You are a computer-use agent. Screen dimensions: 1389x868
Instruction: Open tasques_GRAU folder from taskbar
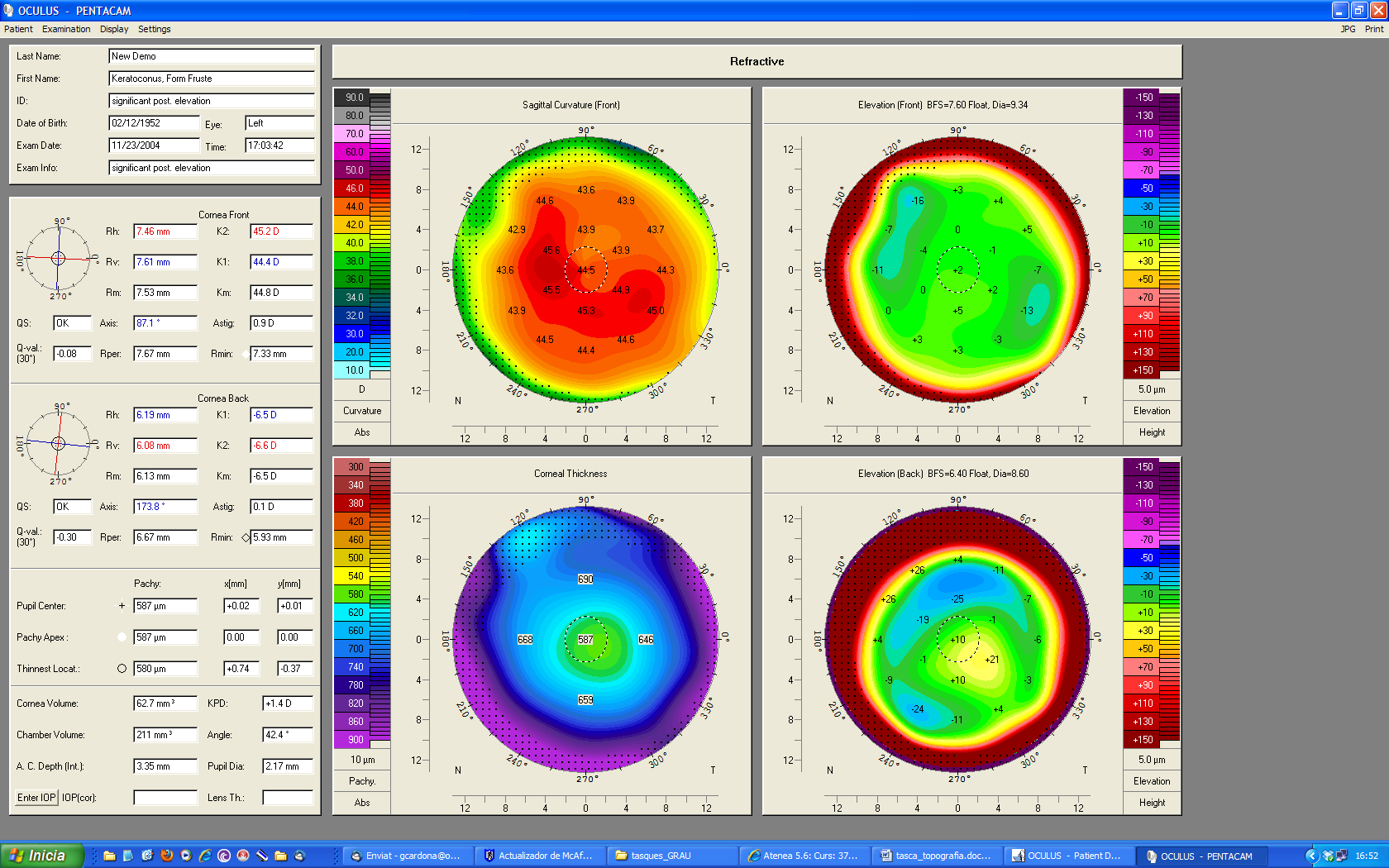click(672, 856)
